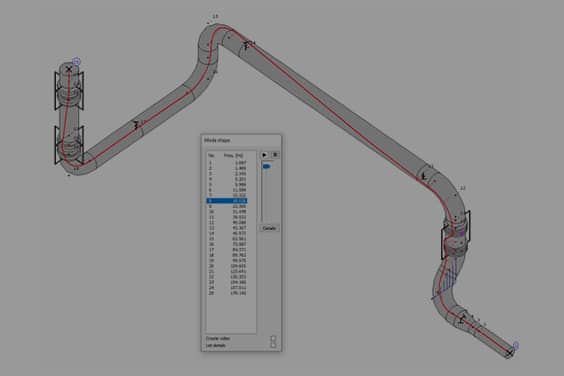Select mode number 1 in list

227,163
